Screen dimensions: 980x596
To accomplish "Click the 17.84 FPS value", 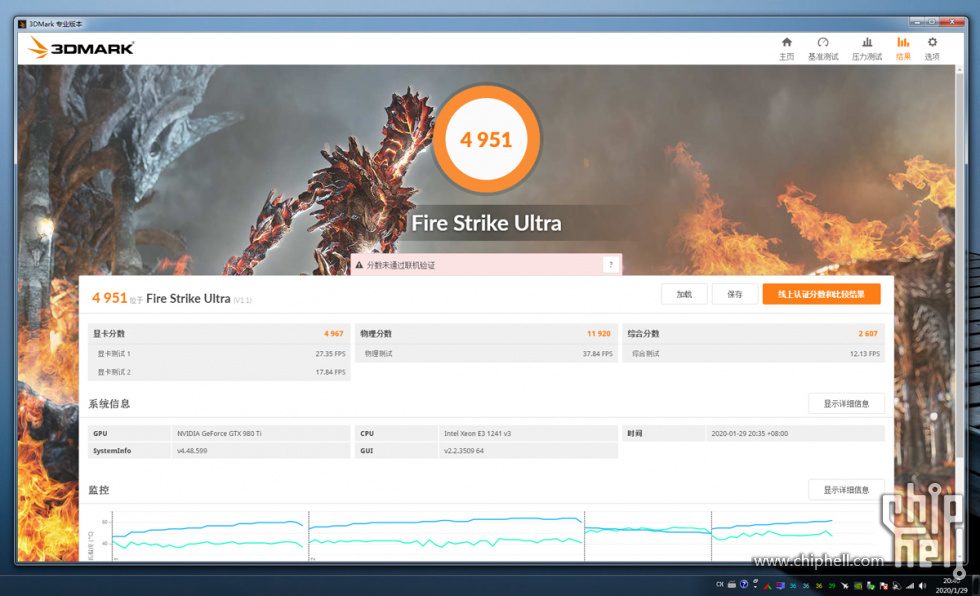I will [x=330, y=372].
